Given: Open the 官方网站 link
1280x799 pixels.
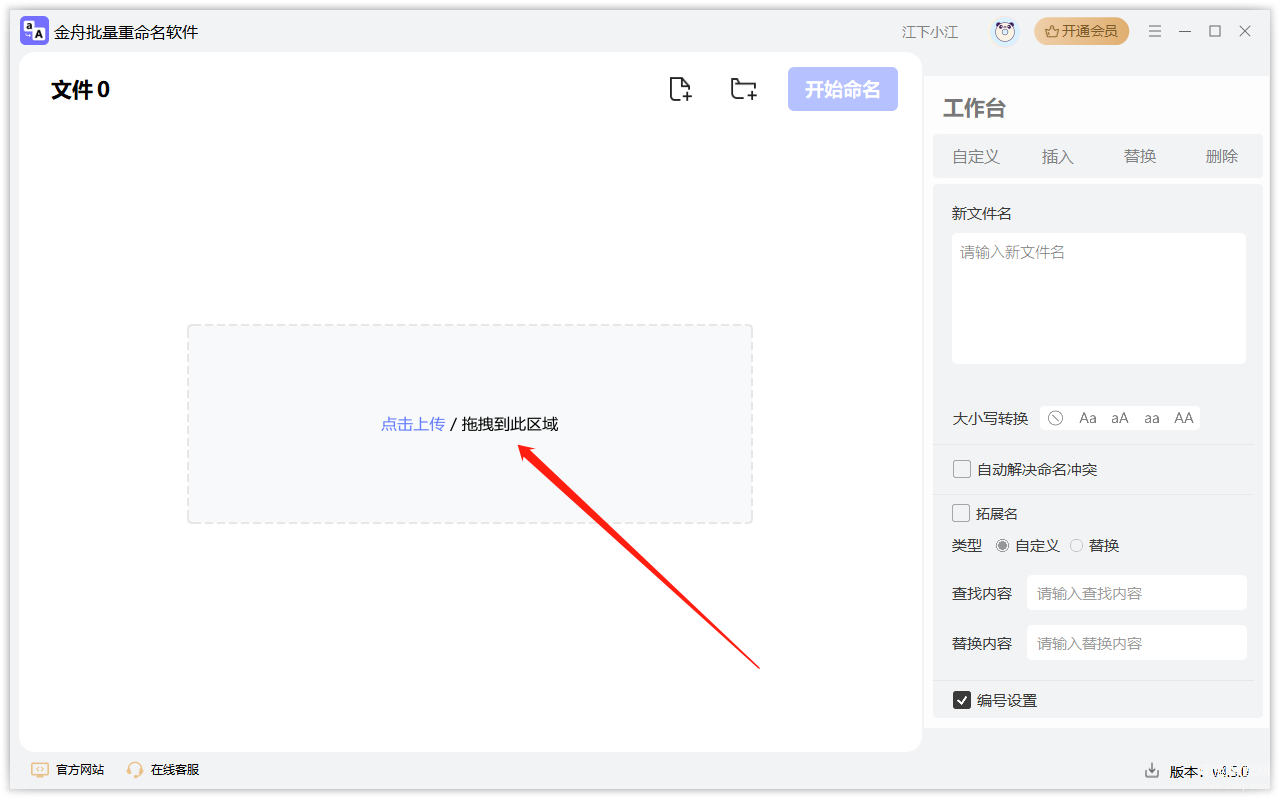Looking at the screenshot, I should point(80,770).
